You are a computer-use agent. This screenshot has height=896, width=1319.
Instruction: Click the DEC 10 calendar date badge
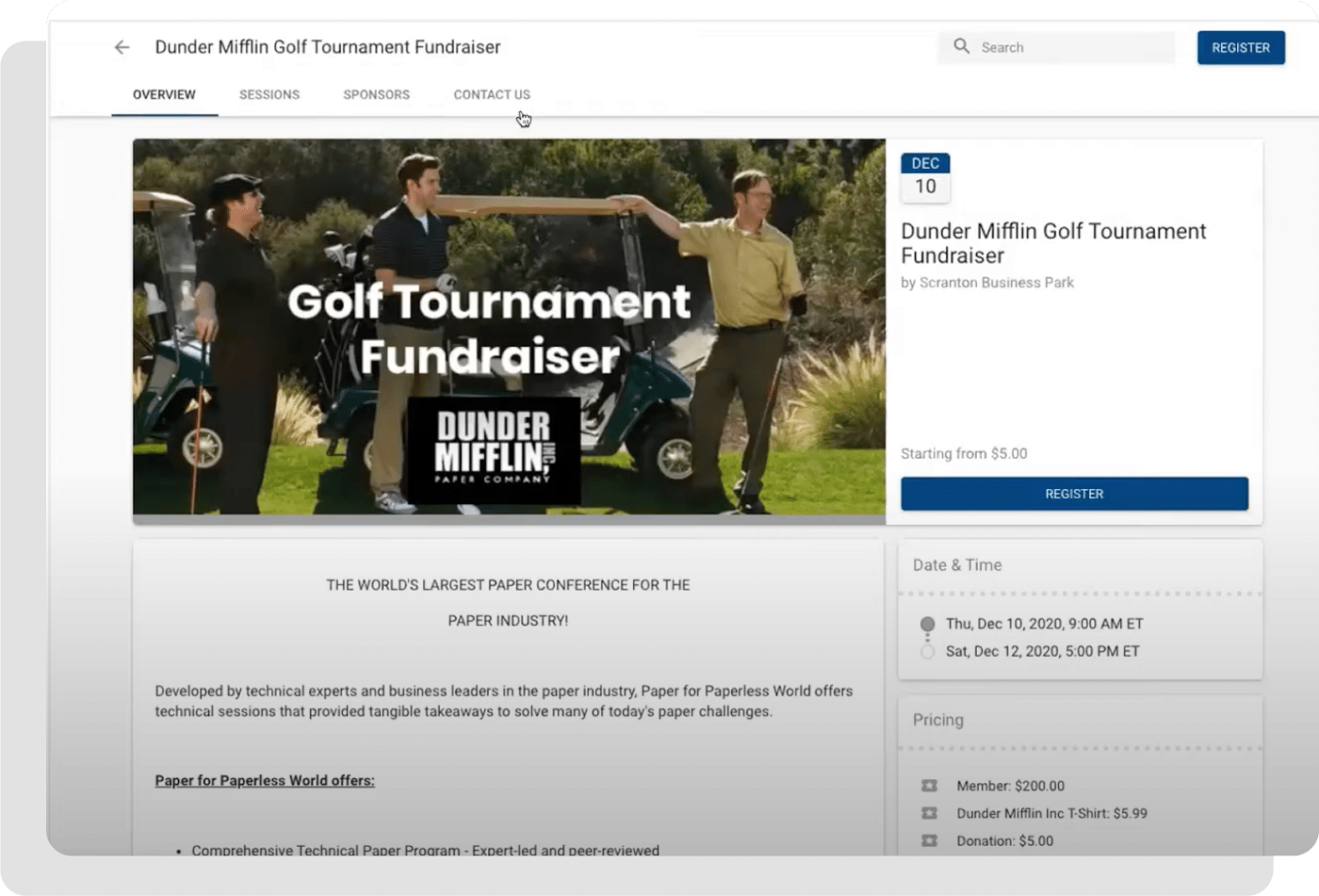point(925,177)
